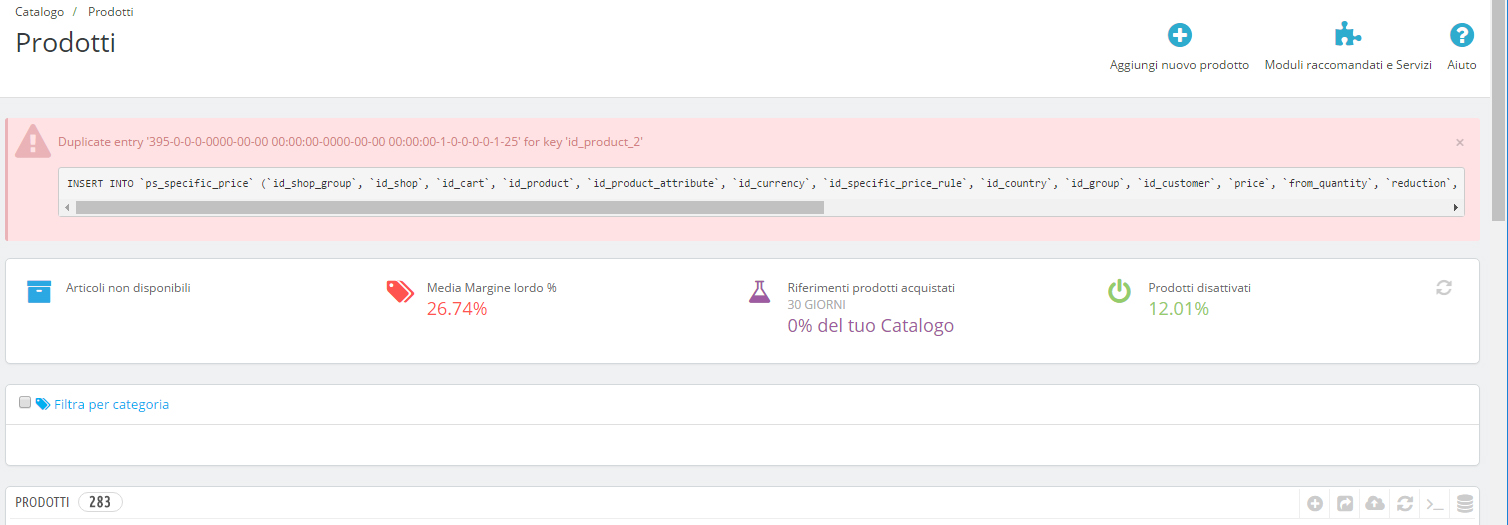Click the PRODOTTI list panel title
This screenshot has height=525, width=1508.
pyautogui.click(x=42, y=502)
